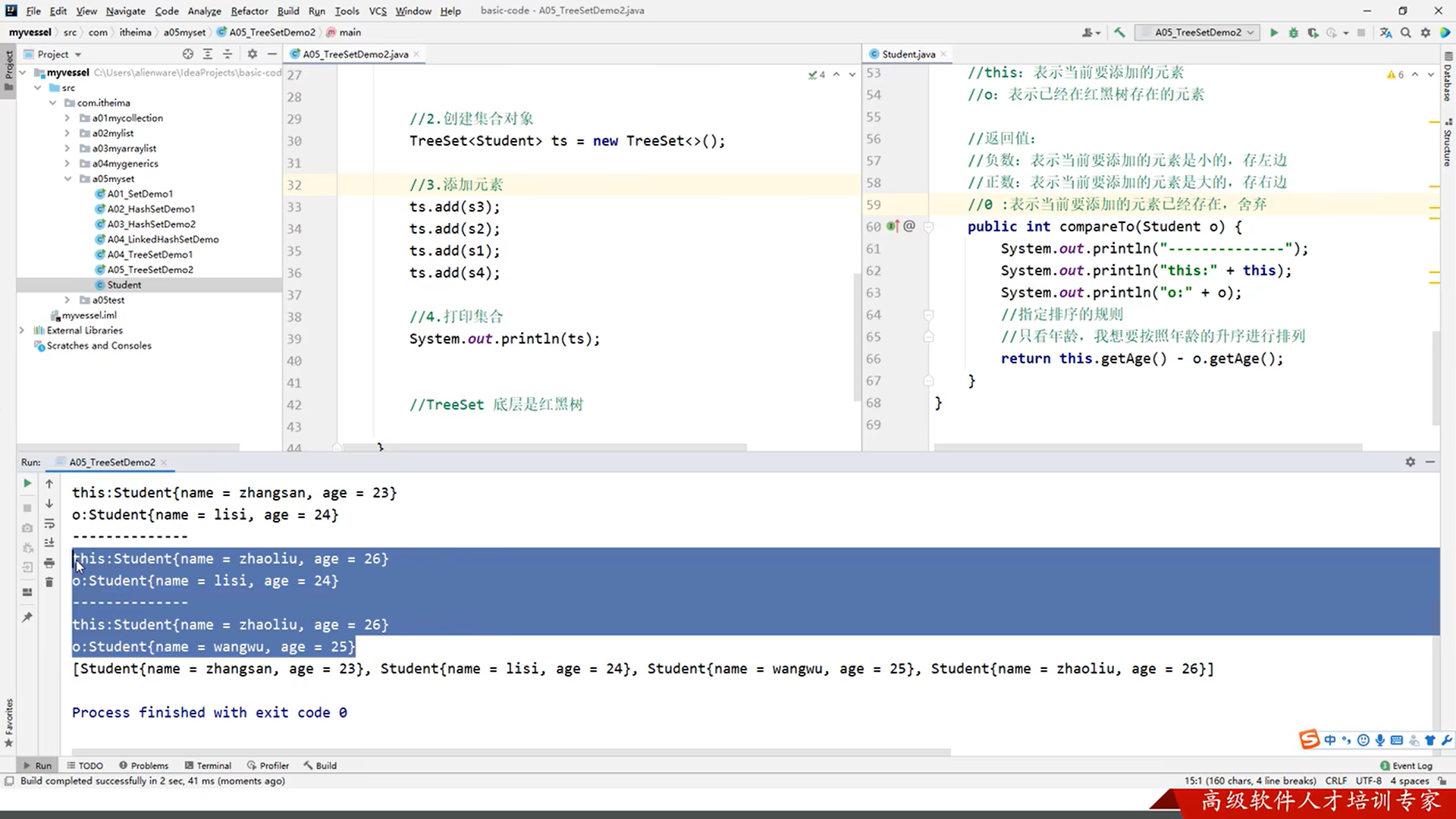Select A04_TreeSetDemo1 in project tree
The image size is (1456, 819).
tap(149, 255)
